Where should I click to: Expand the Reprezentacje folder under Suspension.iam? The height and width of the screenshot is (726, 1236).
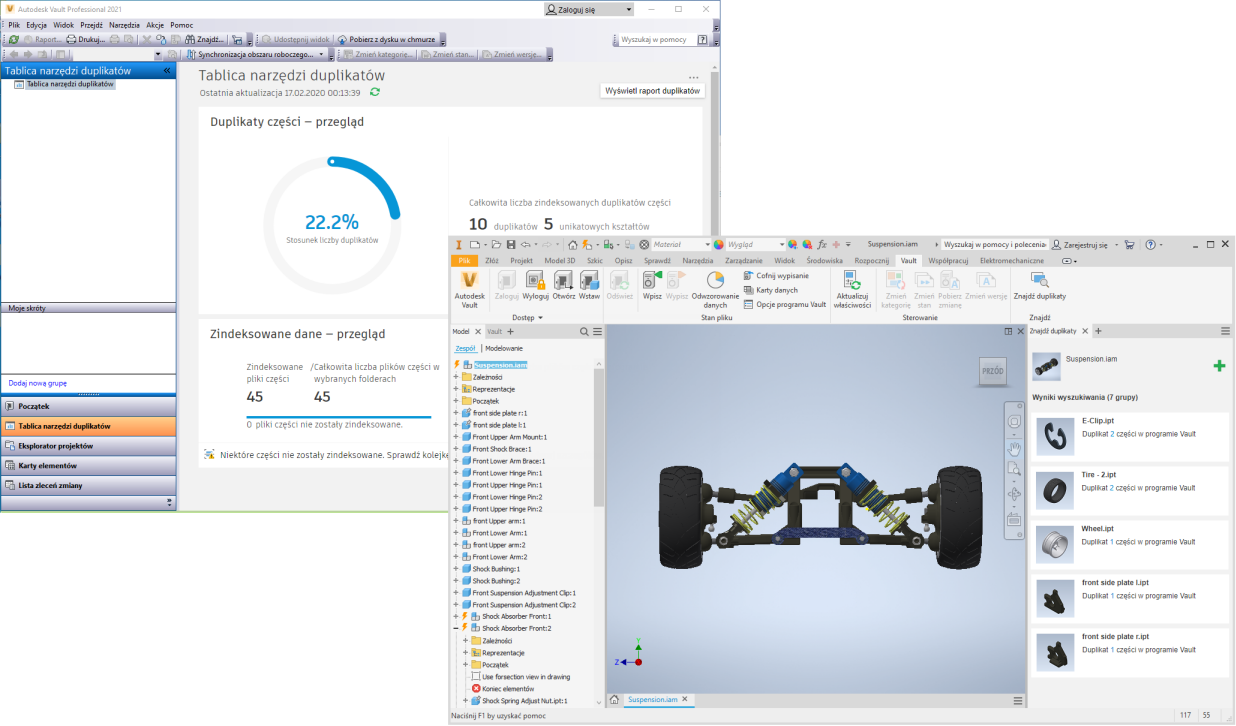(456, 389)
